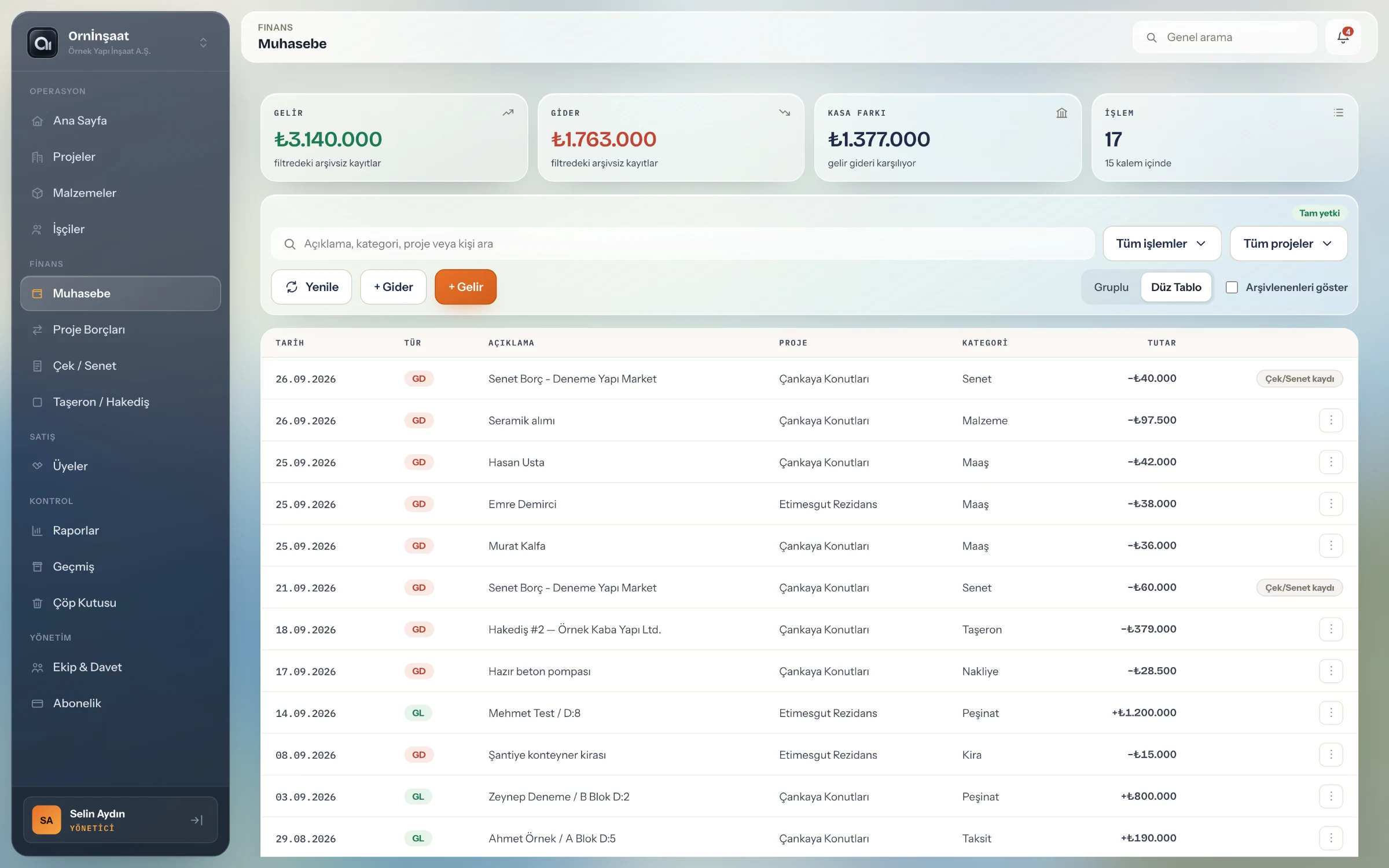The width and height of the screenshot is (1389, 868).
Task: Click the Yenile button
Action: [x=311, y=287]
